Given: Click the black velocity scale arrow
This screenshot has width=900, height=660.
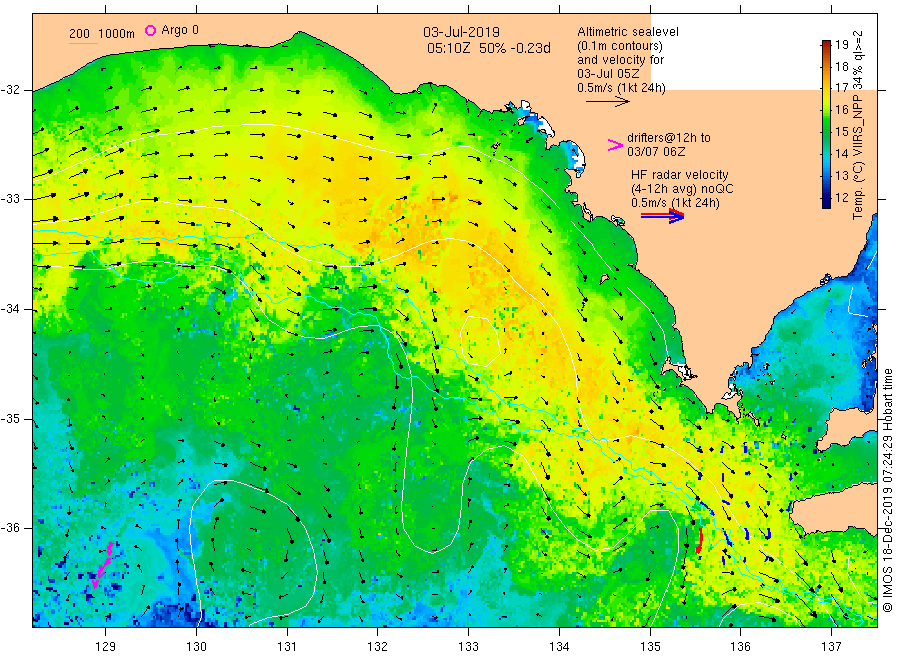Looking at the screenshot, I should 607,102.
